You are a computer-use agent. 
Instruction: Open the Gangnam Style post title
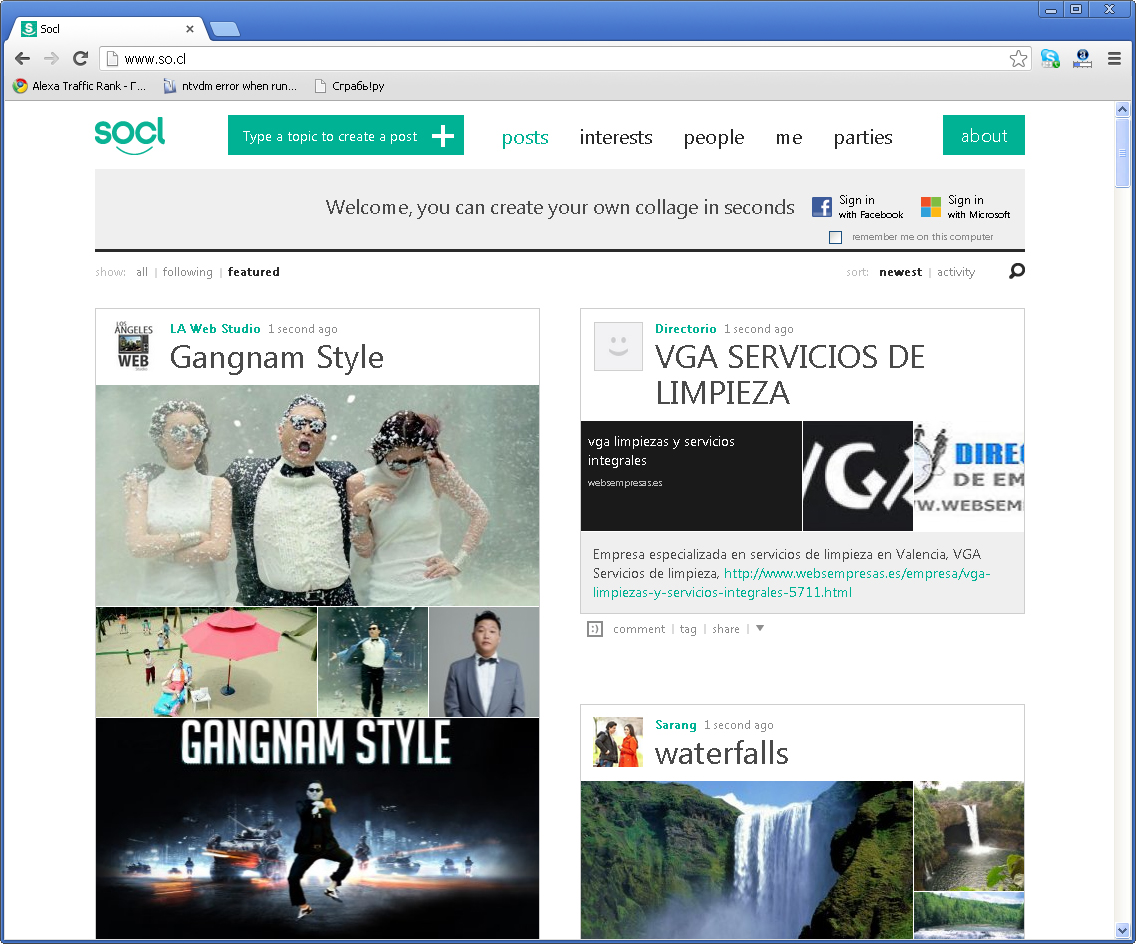coord(277,358)
